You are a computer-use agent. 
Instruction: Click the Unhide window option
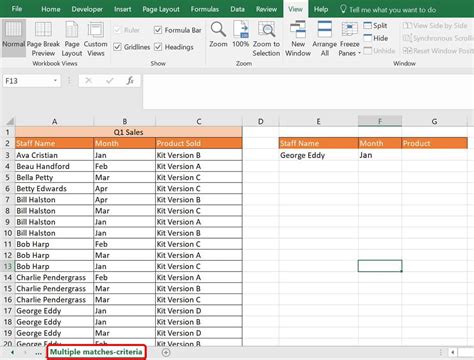click(379, 51)
